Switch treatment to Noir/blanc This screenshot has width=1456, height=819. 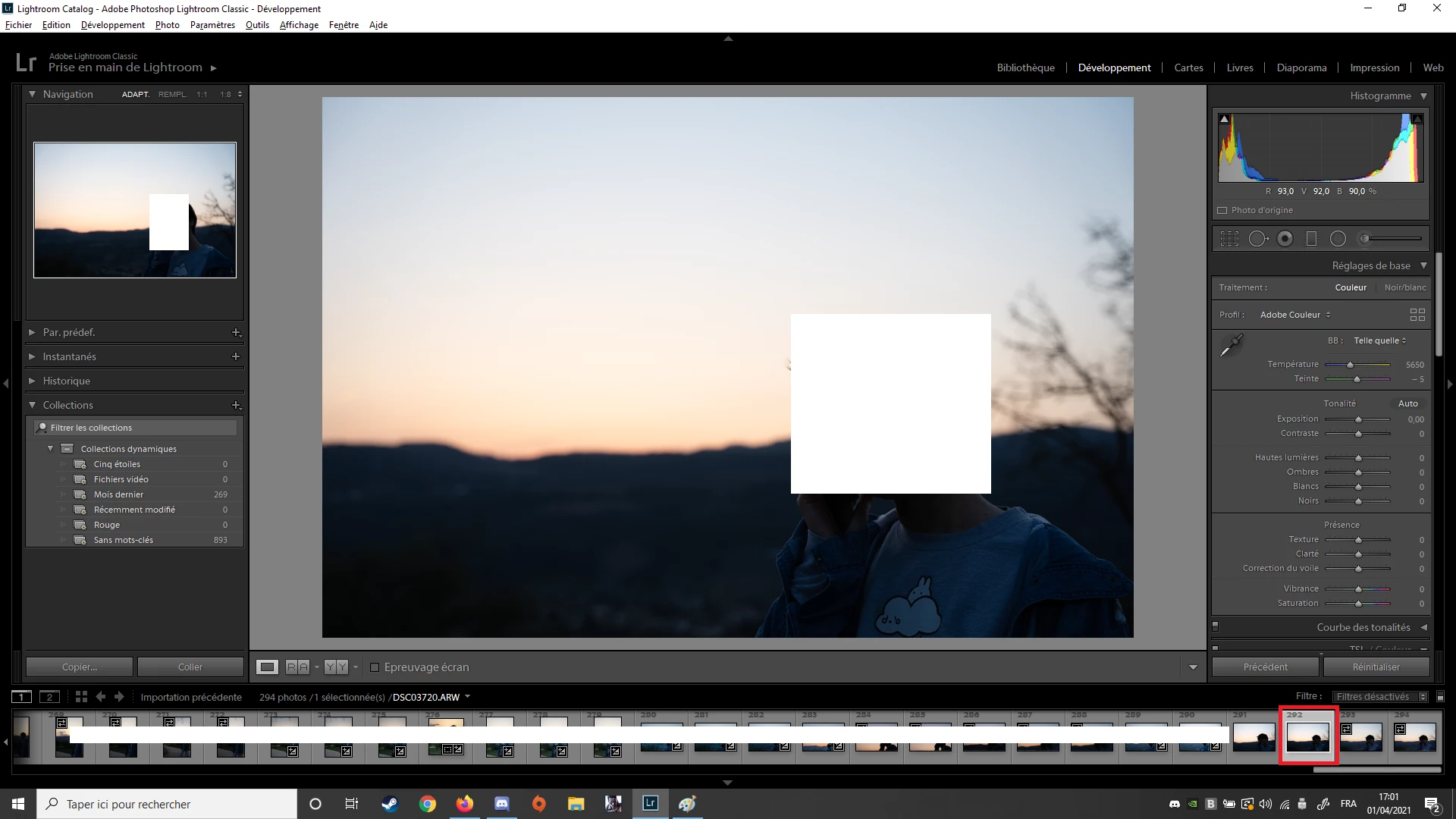(x=1404, y=287)
